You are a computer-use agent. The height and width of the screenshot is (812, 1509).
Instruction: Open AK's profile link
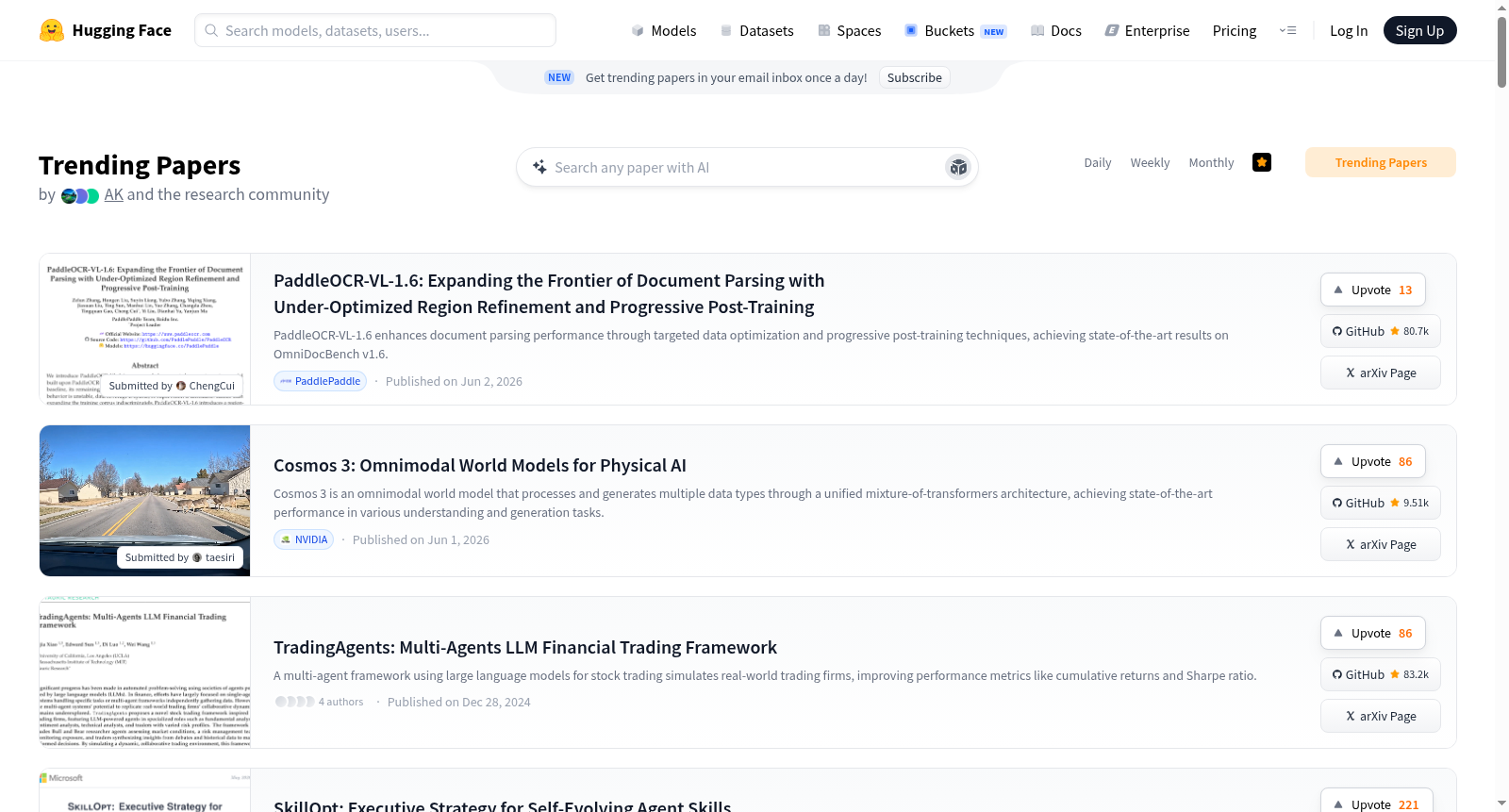(x=114, y=194)
